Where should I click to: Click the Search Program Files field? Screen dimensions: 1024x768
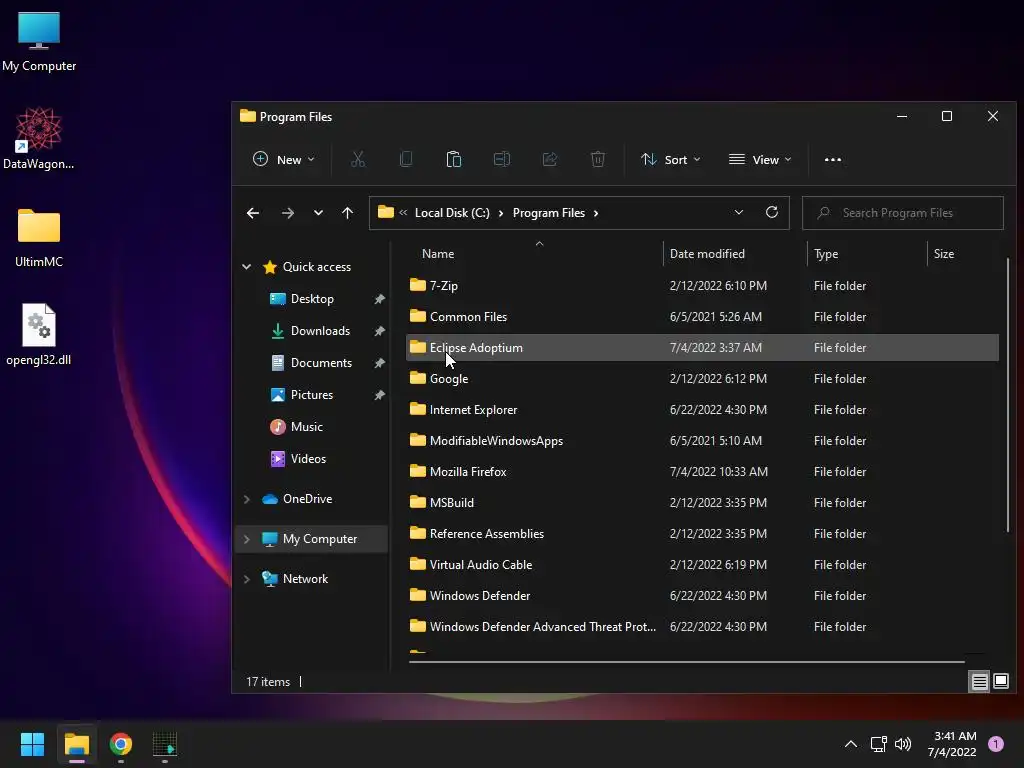(903, 213)
